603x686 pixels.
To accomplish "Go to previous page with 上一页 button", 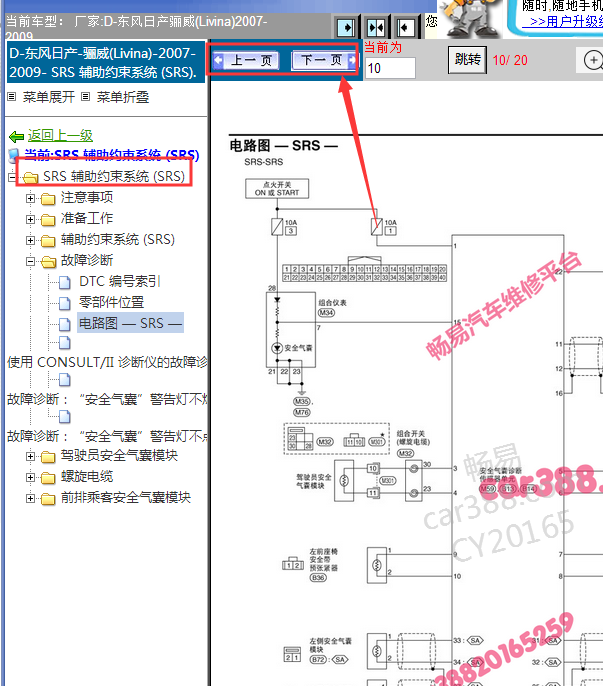I will pos(246,60).
